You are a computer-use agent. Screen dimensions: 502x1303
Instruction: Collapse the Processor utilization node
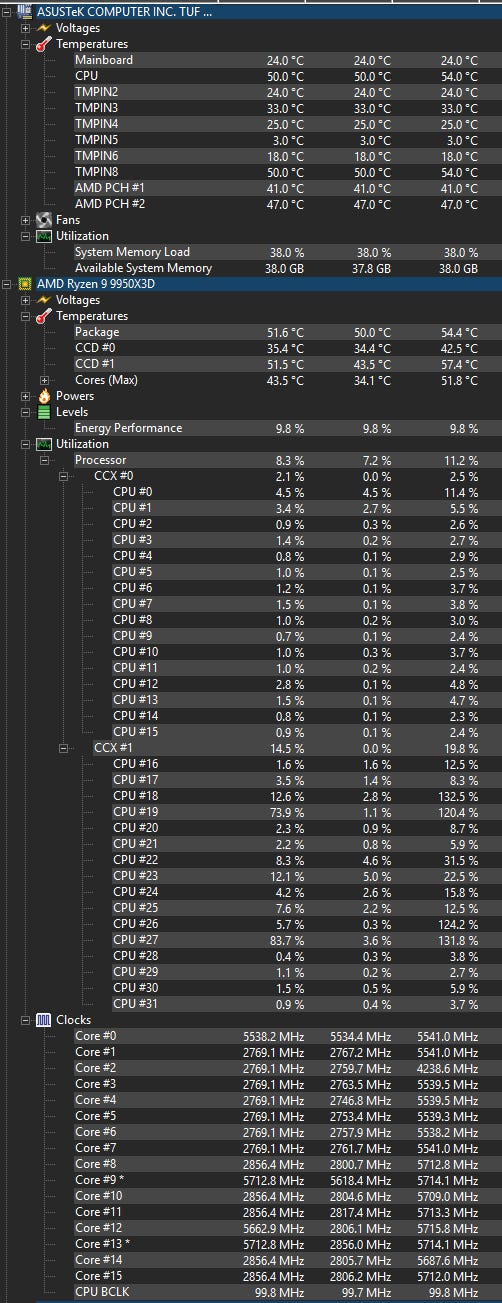(x=44, y=460)
